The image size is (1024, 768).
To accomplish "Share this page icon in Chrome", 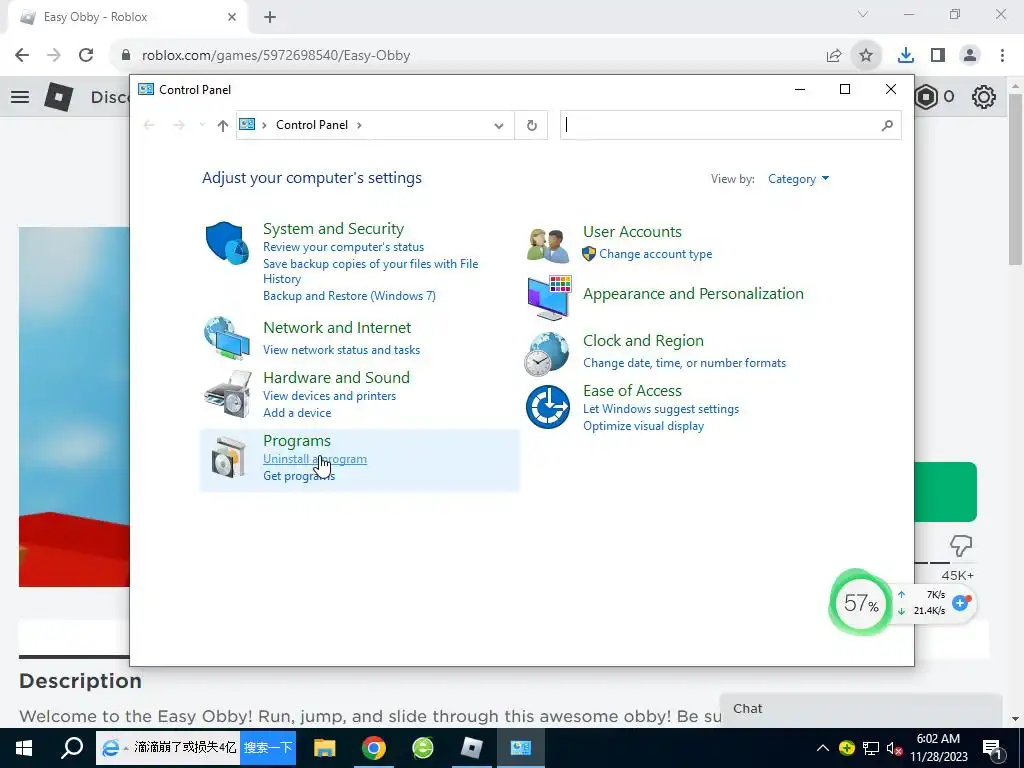I will (x=834, y=56).
